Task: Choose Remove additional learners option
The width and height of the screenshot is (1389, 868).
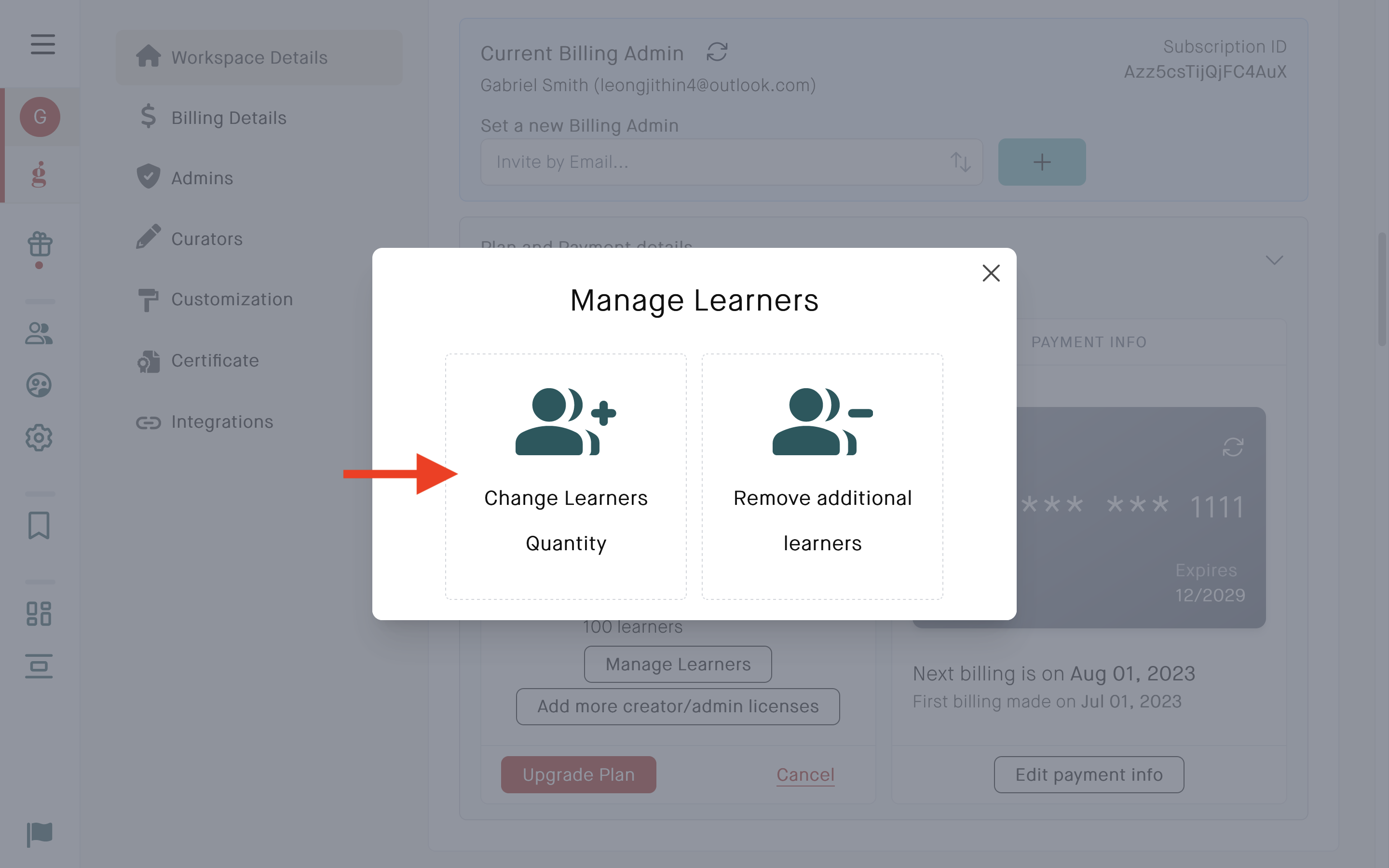Action: click(x=822, y=476)
